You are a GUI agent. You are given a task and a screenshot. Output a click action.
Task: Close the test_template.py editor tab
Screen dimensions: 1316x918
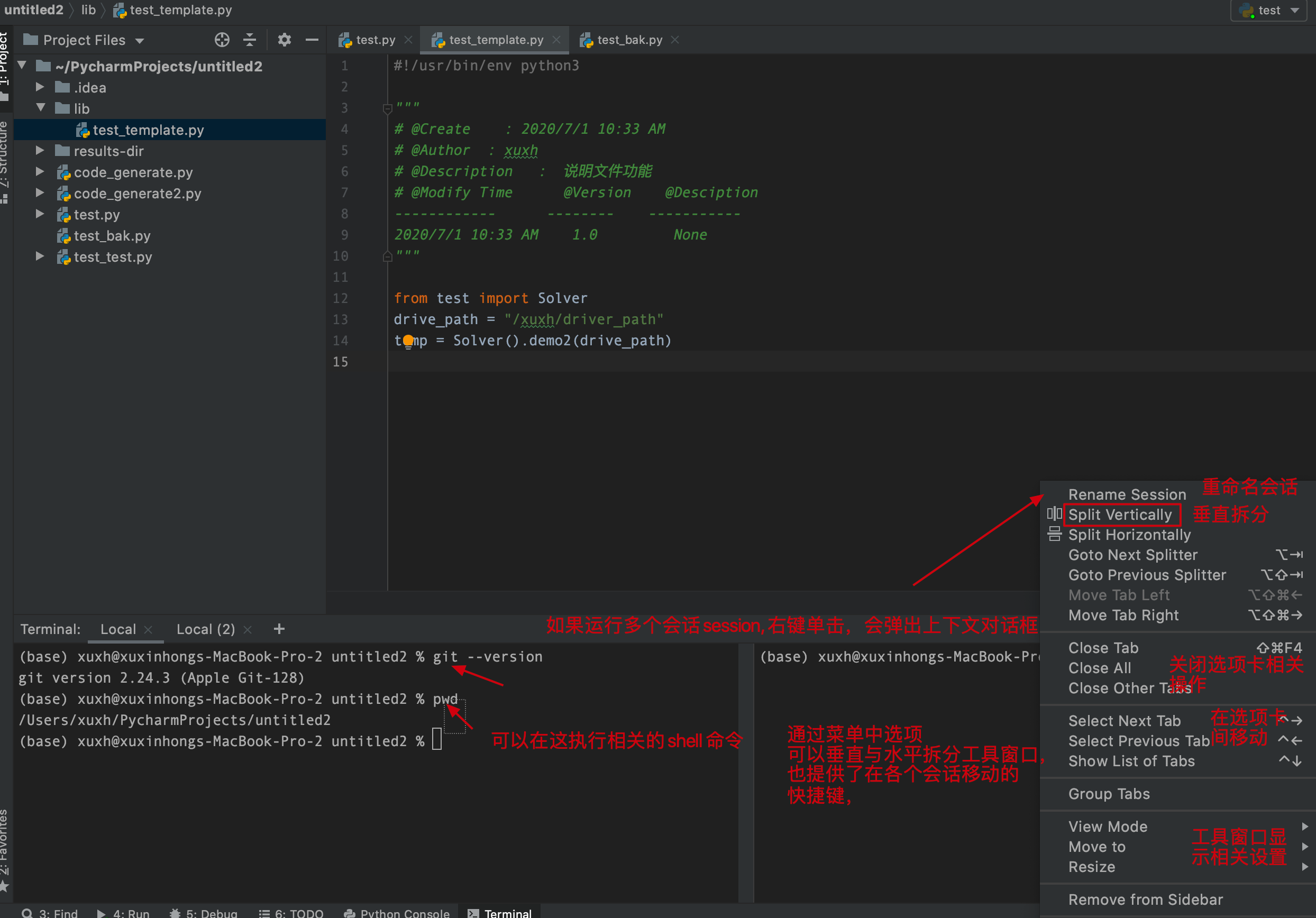pyautogui.click(x=556, y=40)
